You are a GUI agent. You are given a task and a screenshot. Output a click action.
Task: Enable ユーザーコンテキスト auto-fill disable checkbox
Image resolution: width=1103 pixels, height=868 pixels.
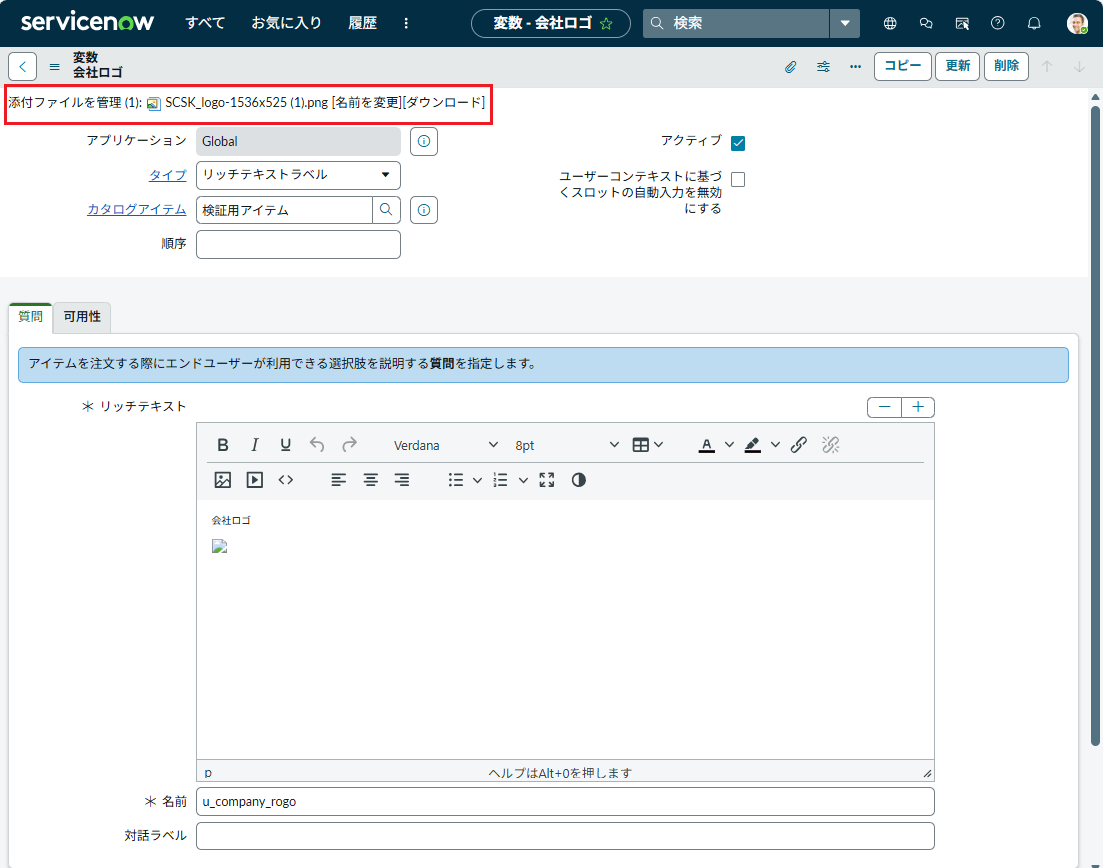coord(738,180)
